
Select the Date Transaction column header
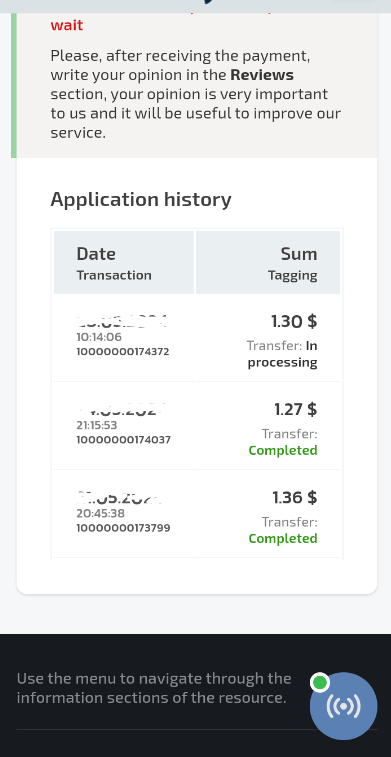click(x=124, y=262)
